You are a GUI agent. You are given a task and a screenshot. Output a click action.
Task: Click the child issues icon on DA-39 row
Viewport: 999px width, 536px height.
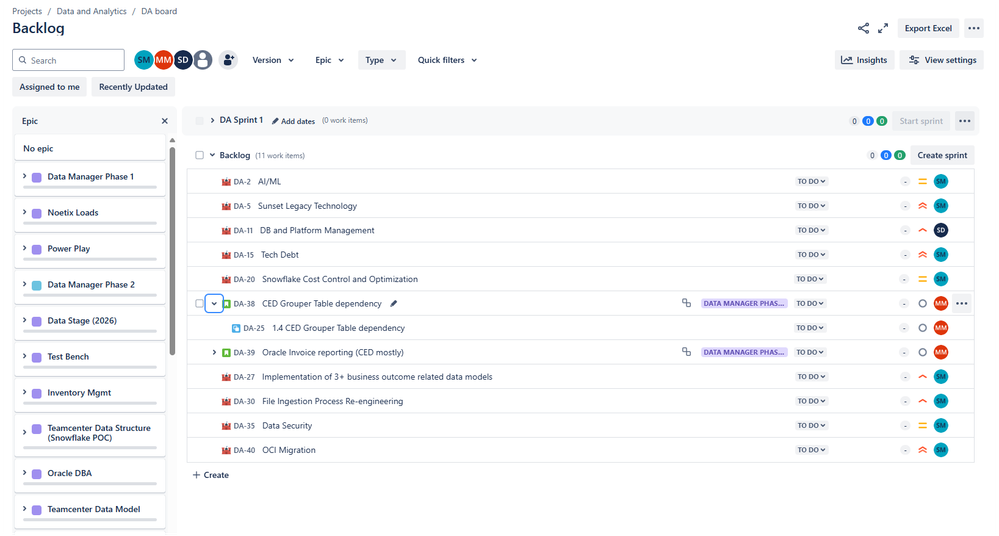(x=686, y=352)
